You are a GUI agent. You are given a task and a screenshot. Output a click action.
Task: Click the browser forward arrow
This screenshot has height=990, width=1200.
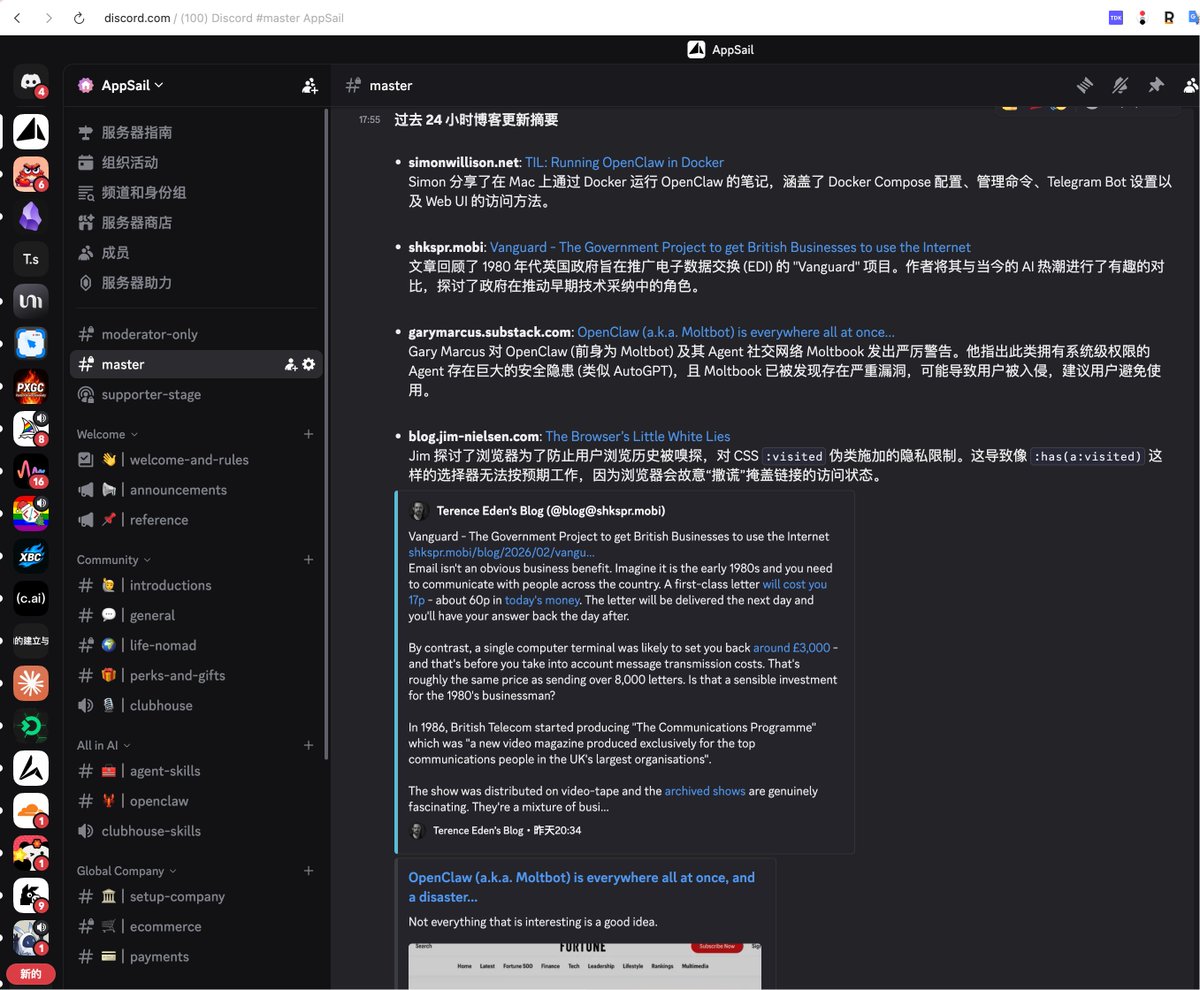(x=49, y=18)
